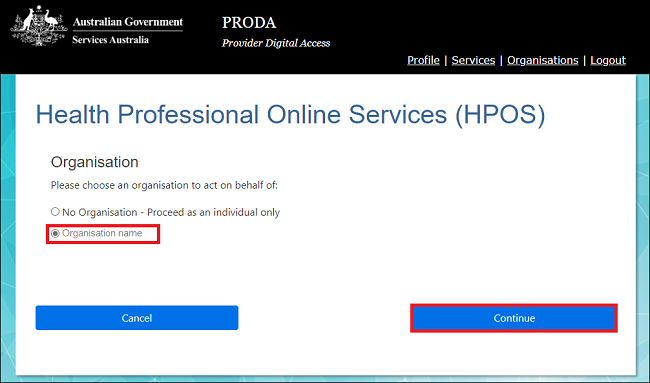
Task: Click the Services Australia text in header
Action: [110, 40]
